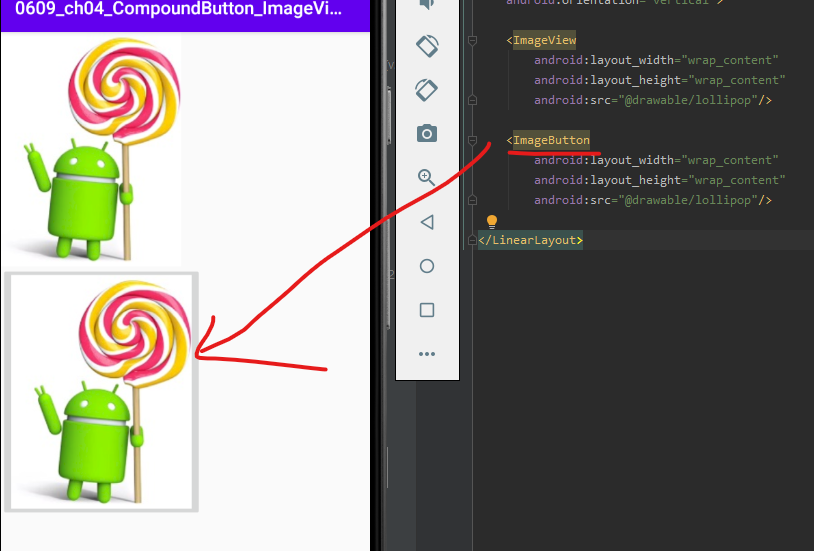Click the emulator zoom magnifier icon
814x551 pixels.
tap(427, 178)
